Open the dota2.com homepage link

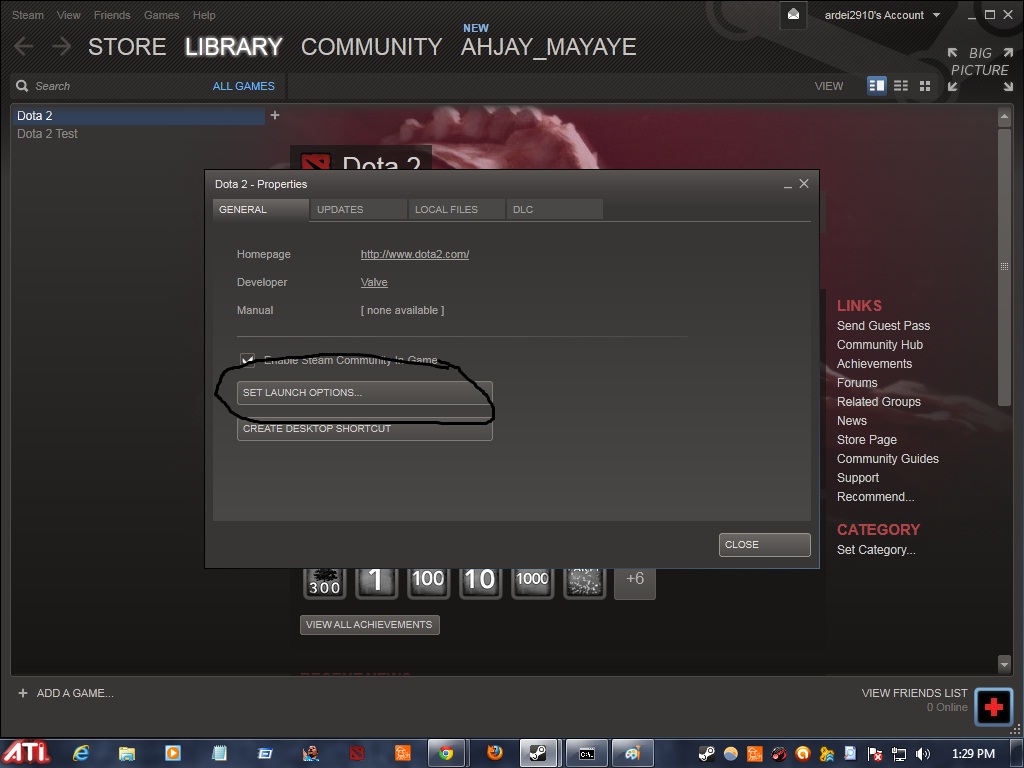[x=415, y=254]
